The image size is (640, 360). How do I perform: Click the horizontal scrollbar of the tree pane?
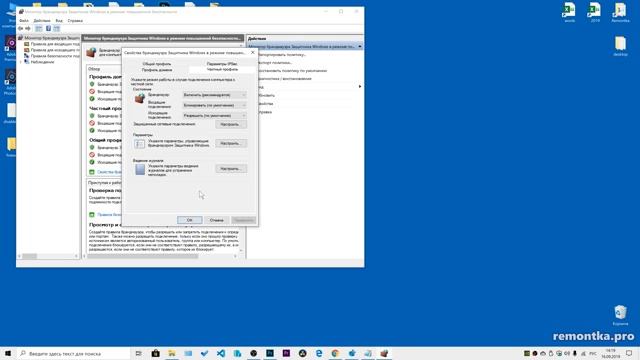tap(29, 256)
